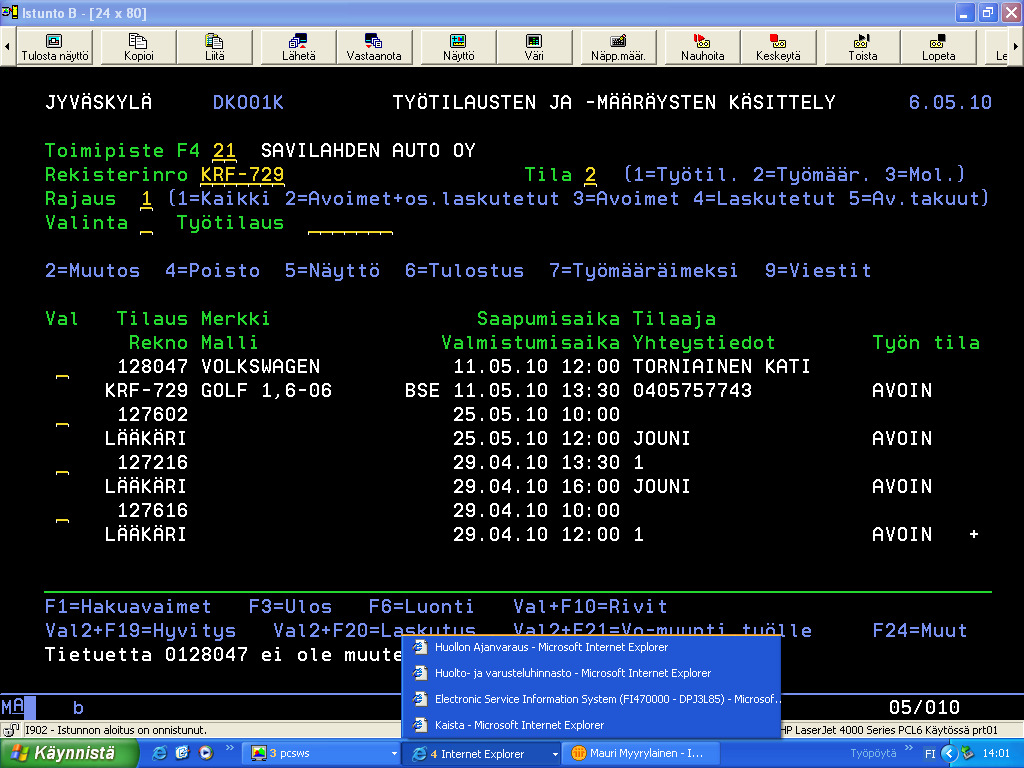Click Val2+F19=Hyvitys label
The width and height of the screenshot is (1024, 768).
(x=140, y=631)
